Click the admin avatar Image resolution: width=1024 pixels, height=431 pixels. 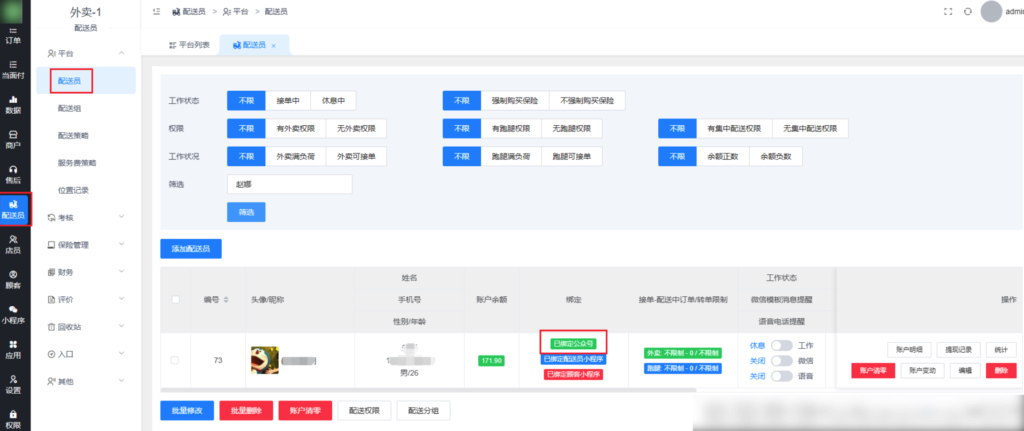[x=991, y=12]
